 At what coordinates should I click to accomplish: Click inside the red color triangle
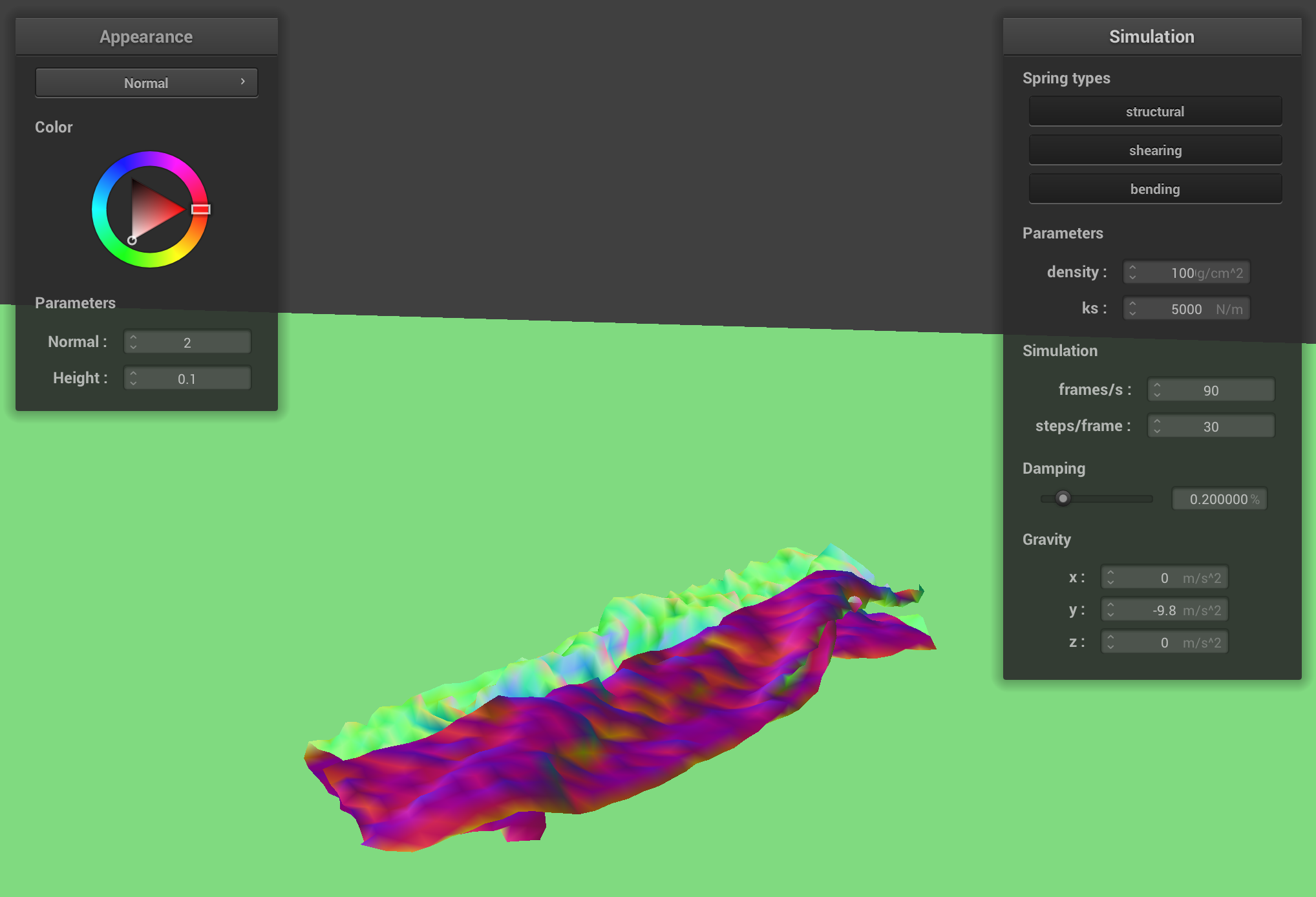coord(150,208)
